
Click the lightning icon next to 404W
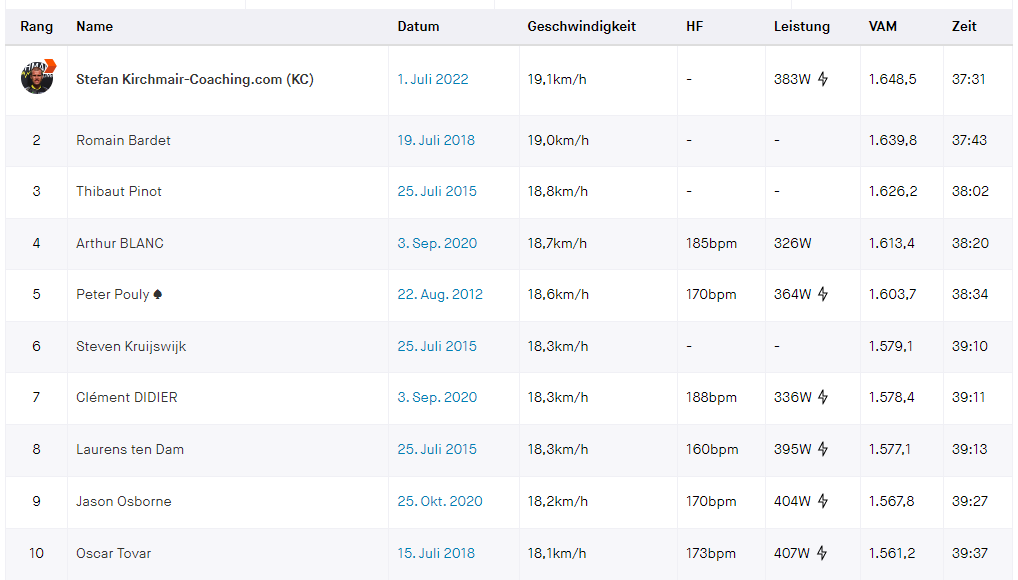pyautogui.click(x=823, y=501)
